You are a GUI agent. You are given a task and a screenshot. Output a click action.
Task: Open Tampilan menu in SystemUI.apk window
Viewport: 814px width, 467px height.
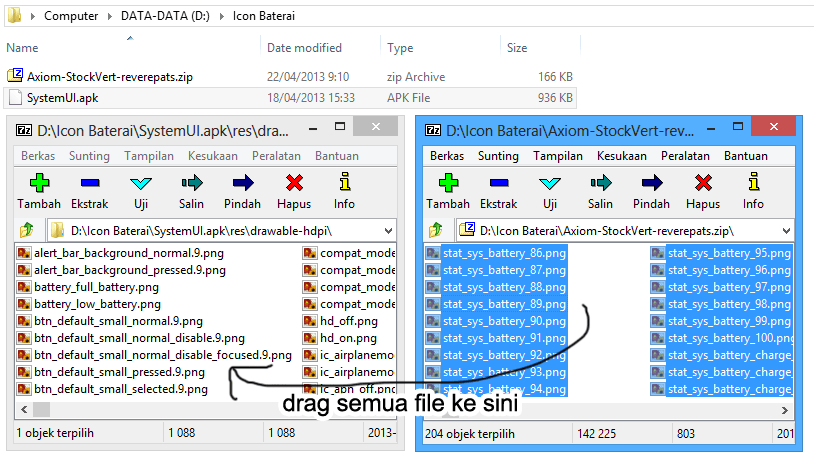coord(149,156)
